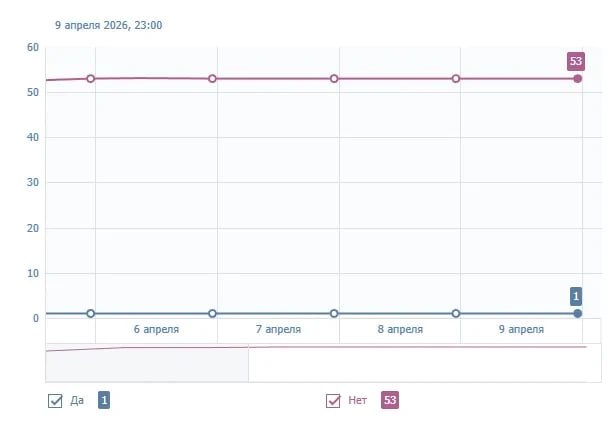The width and height of the screenshot is (616, 428).
Task: Click the "8 апреля" axis label
Action: [400, 329]
